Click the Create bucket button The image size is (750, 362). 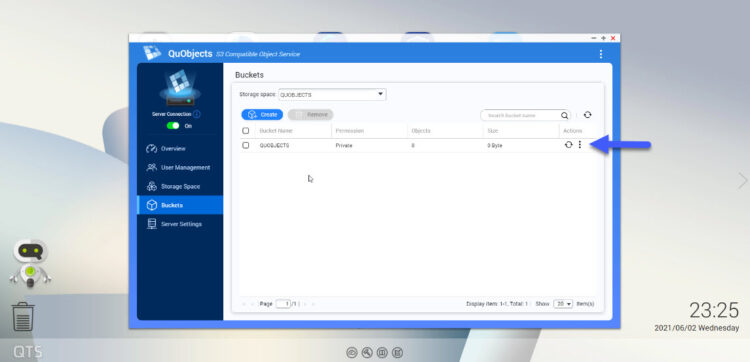[x=262, y=115]
